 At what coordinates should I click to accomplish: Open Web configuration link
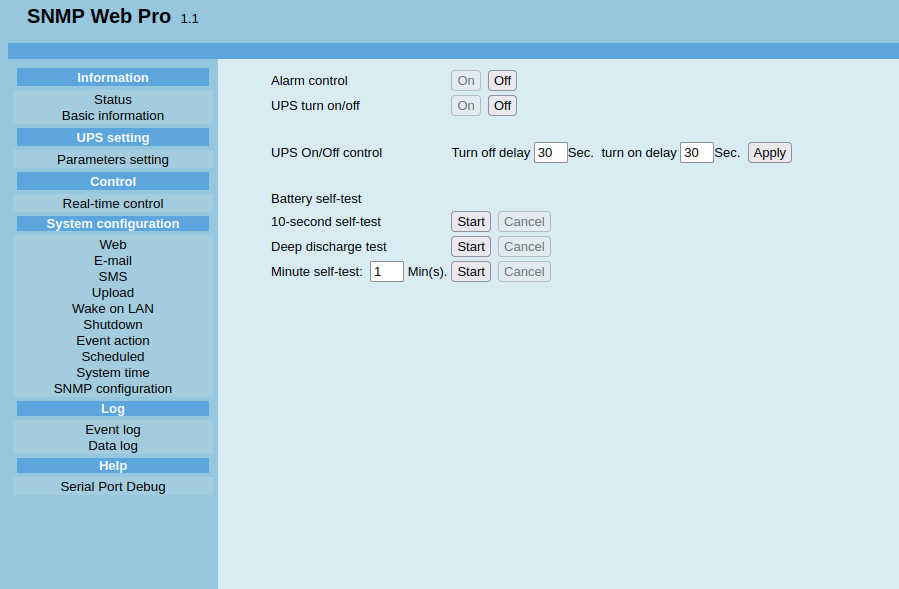click(113, 245)
